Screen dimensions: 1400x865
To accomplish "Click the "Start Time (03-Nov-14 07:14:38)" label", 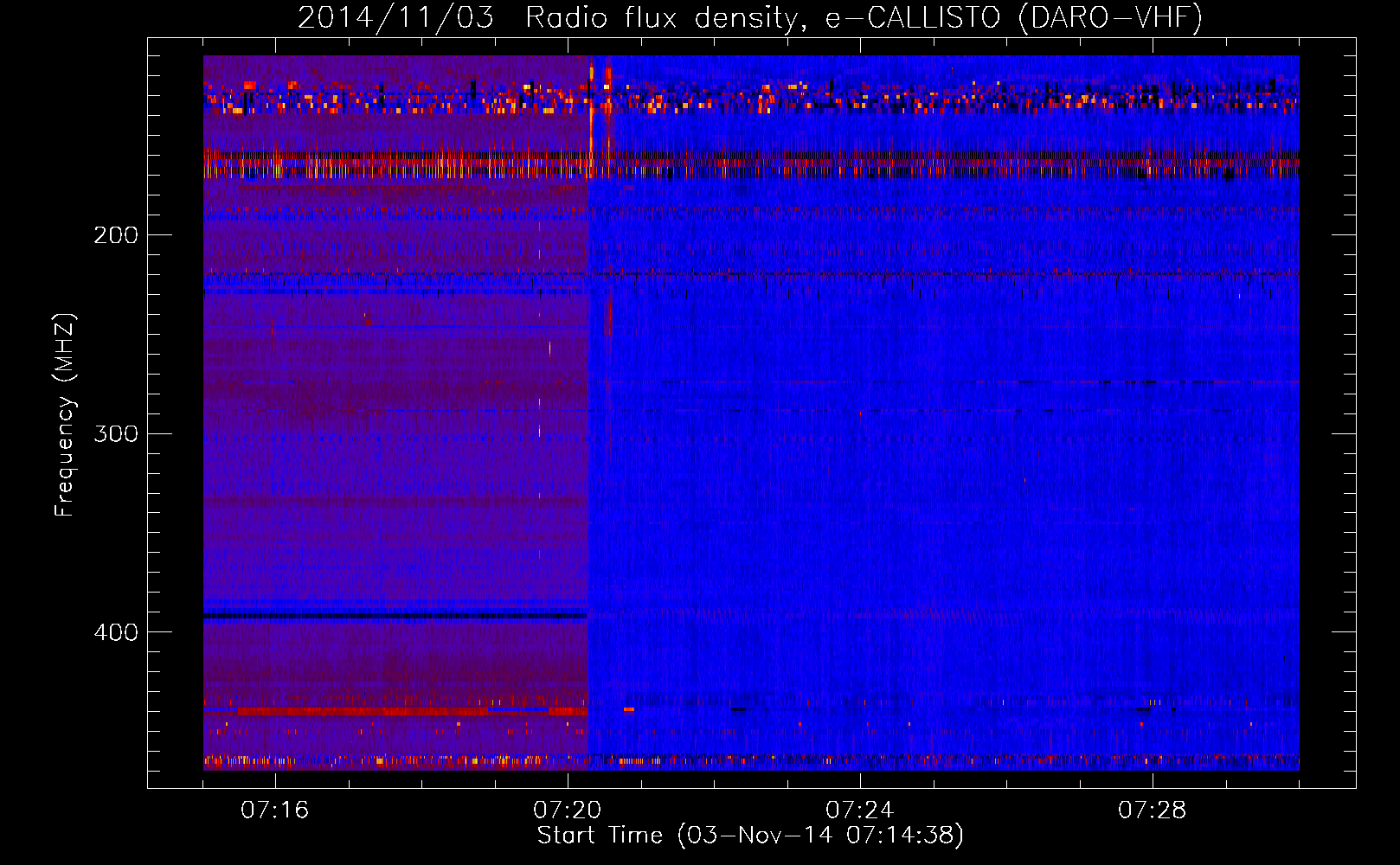I will click(x=750, y=835).
